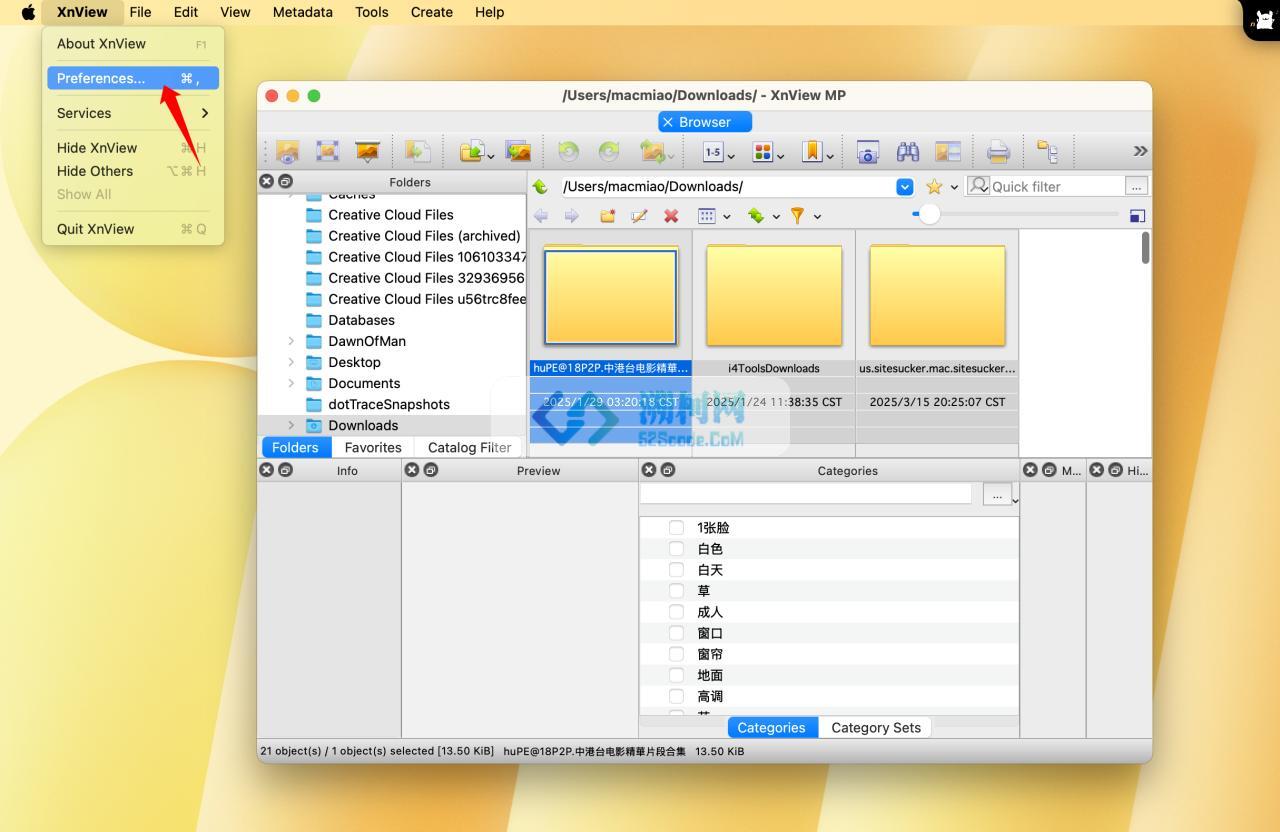Navigate back with the left arrow
Screen dimensions: 1280x832
[541, 215]
